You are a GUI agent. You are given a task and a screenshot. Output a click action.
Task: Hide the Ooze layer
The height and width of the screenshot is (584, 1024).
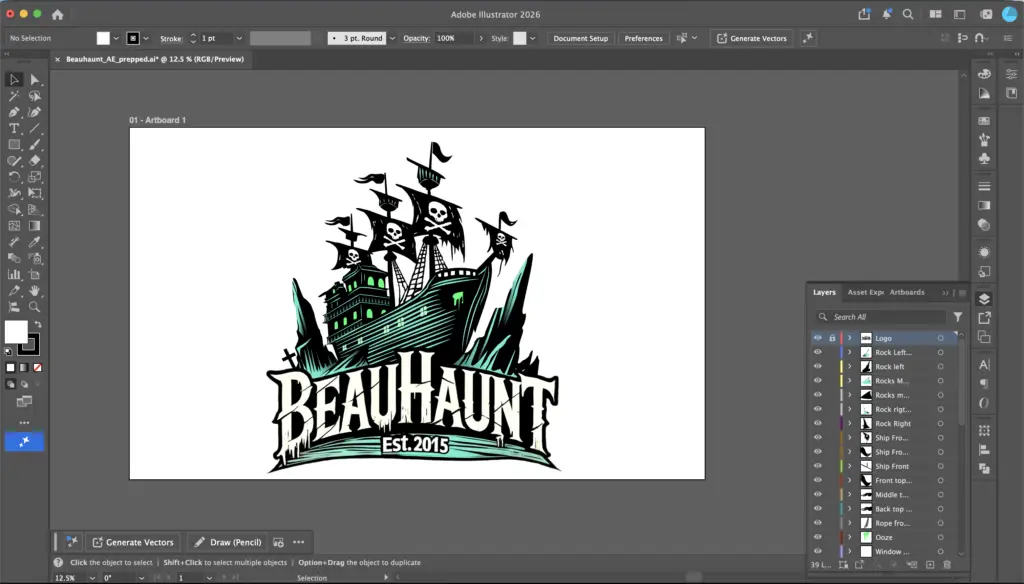pos(818,538)
